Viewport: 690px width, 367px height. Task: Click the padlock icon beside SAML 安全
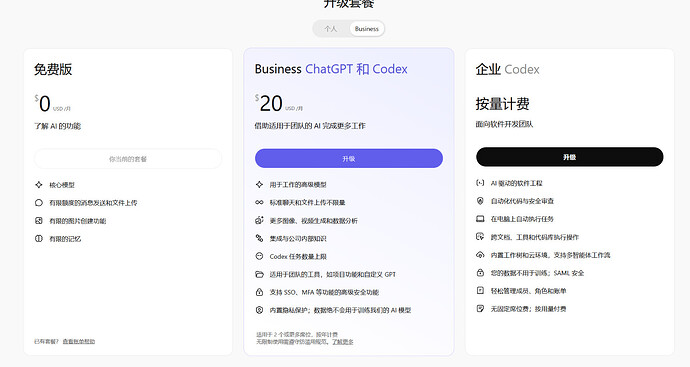click(480, 273)
